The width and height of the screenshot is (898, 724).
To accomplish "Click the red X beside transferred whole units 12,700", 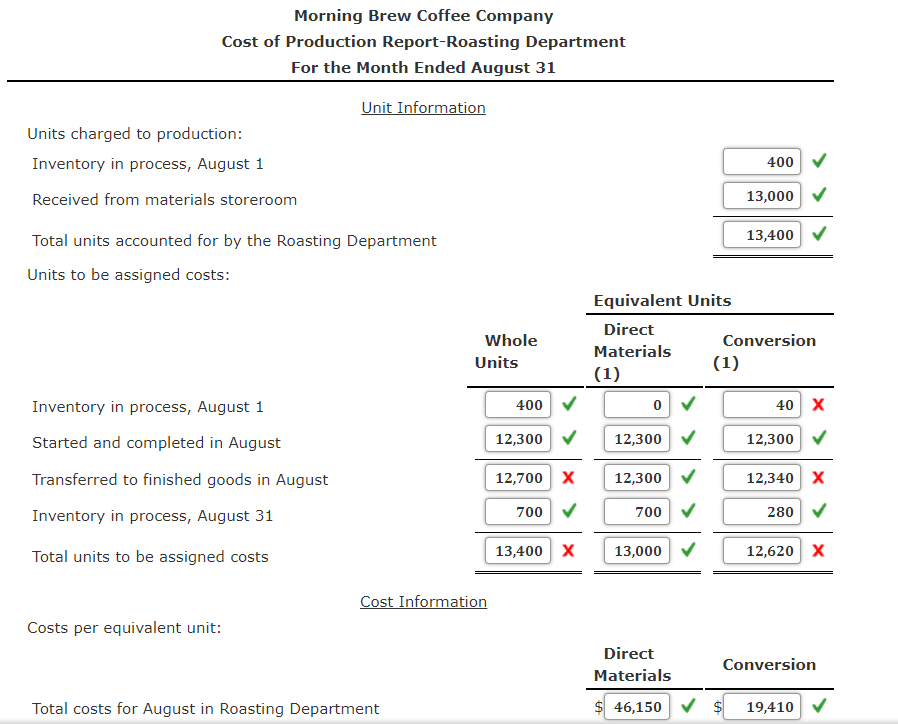I will [570, 478].
